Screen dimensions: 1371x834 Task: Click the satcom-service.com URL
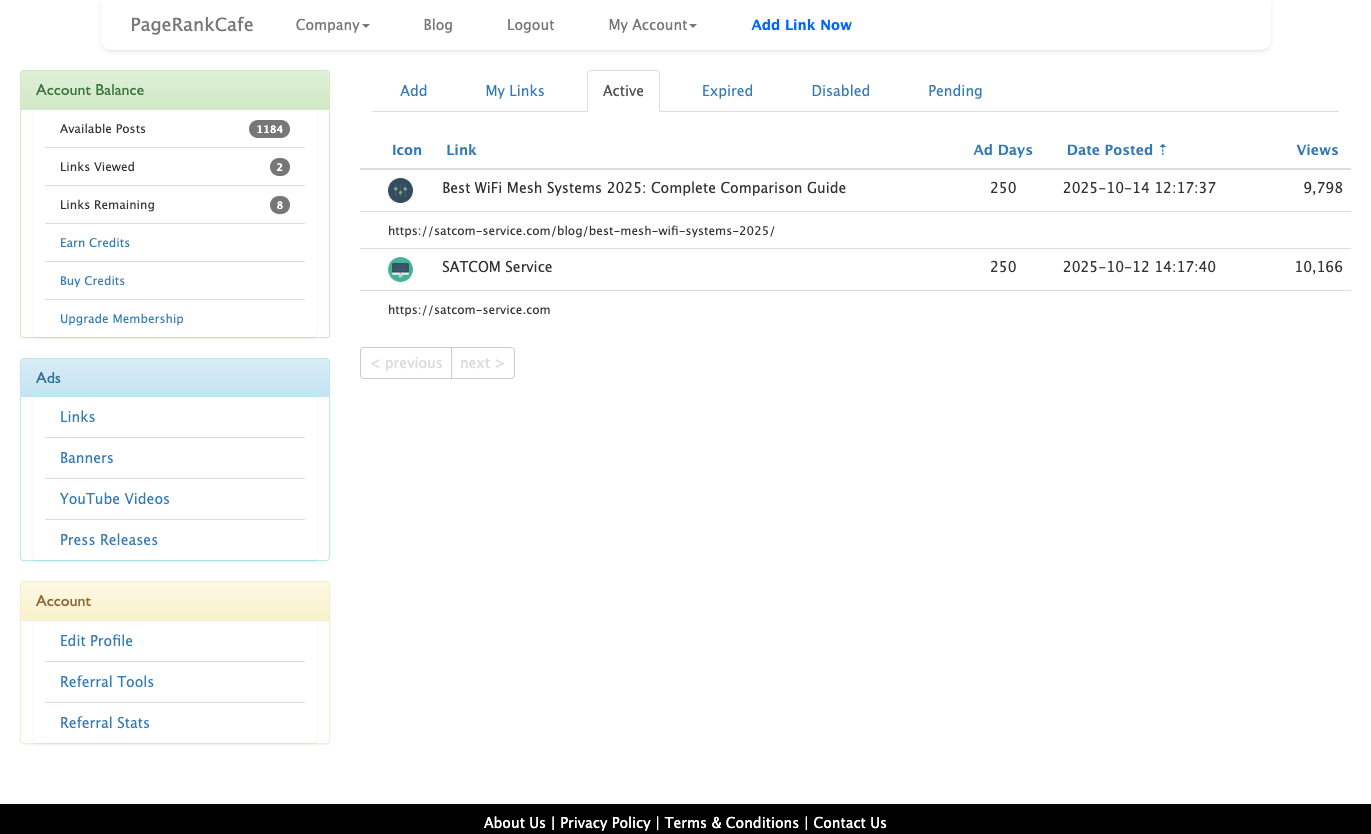[469, 310]
